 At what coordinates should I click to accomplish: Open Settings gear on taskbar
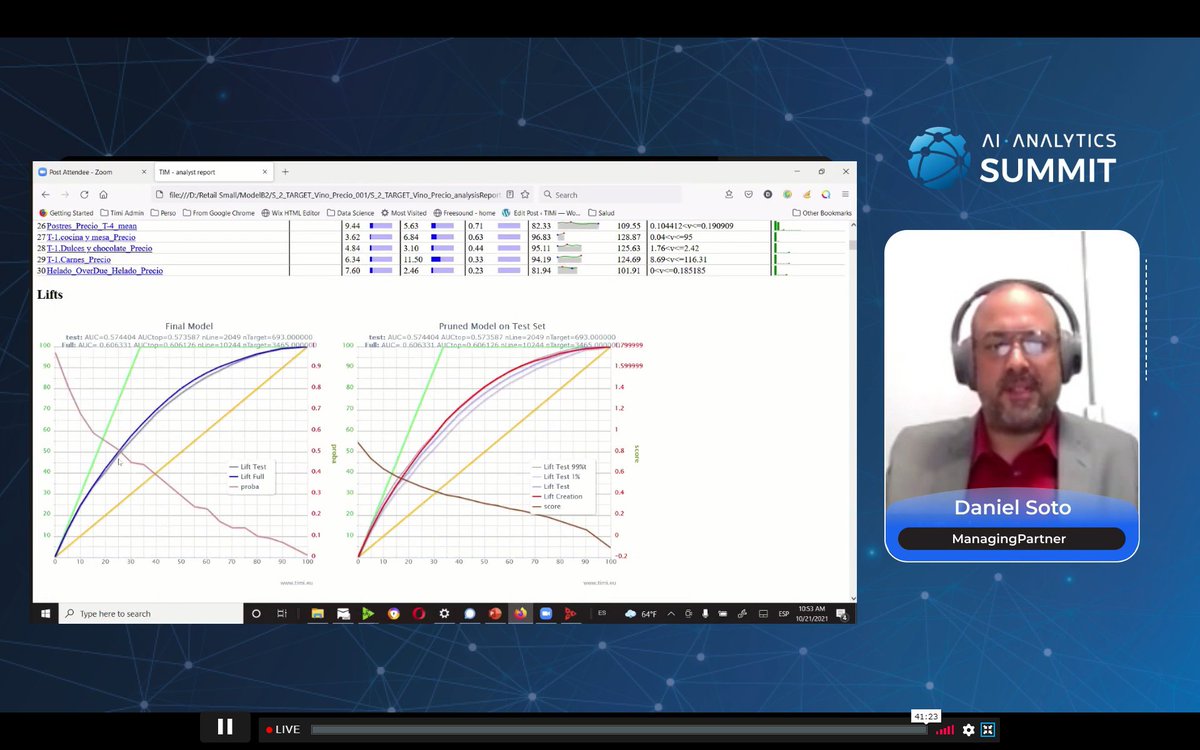444,613
